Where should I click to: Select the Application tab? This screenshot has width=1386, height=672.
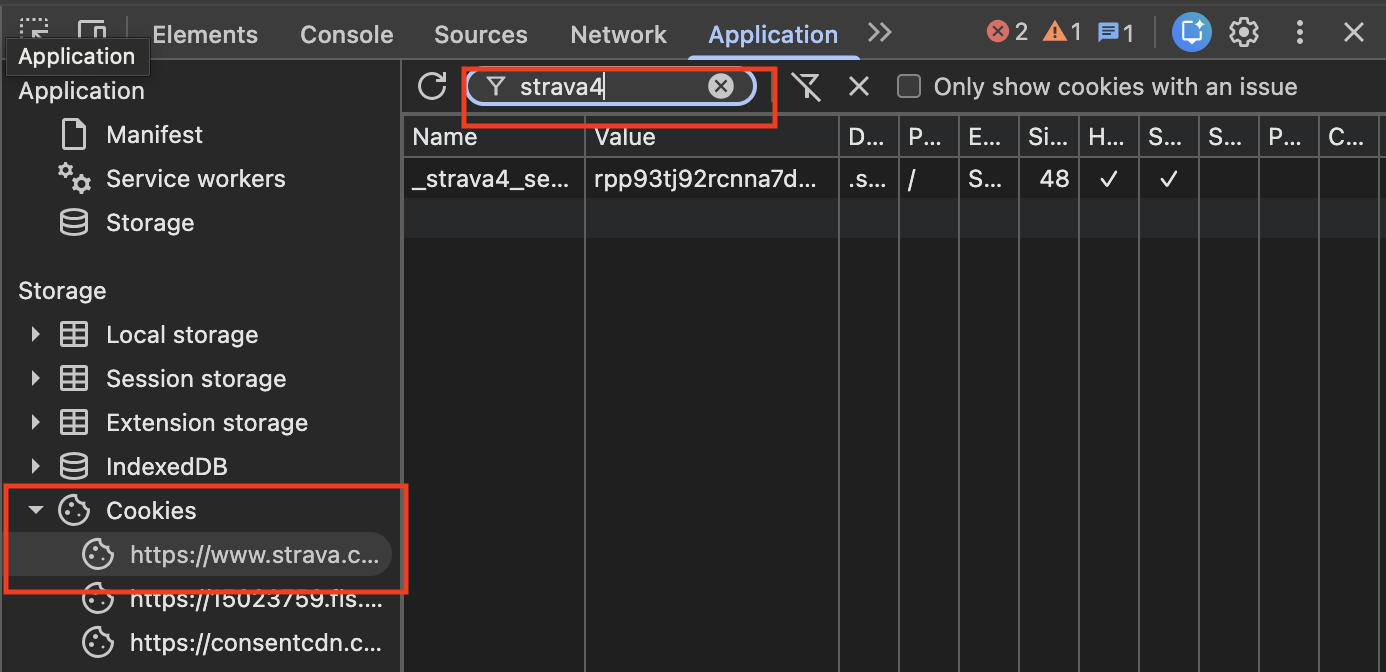point(773,34)
